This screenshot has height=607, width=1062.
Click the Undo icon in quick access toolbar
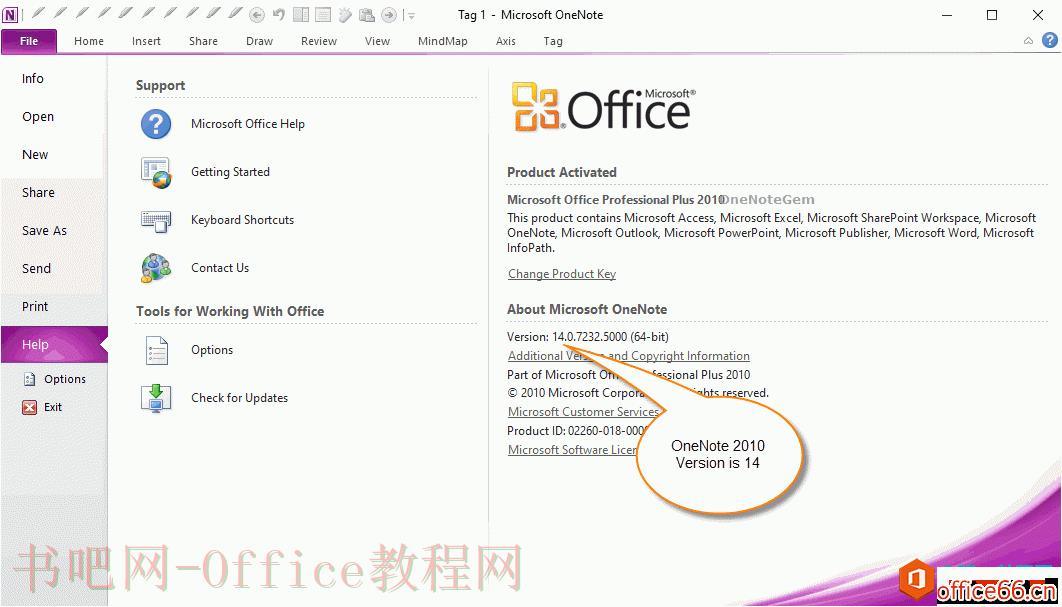tap(278, 15)
